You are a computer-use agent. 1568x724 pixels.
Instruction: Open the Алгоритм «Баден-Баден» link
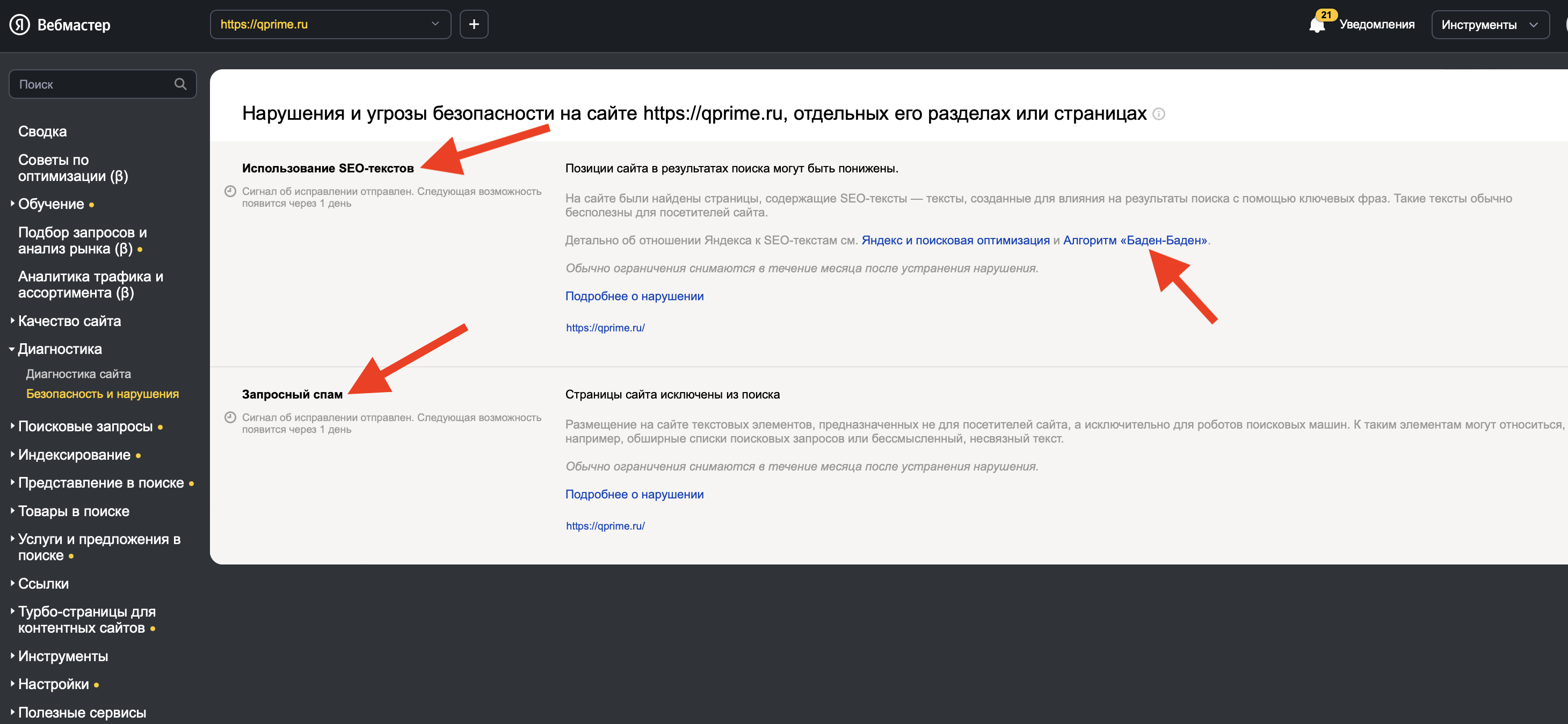tap(1135, 240)
